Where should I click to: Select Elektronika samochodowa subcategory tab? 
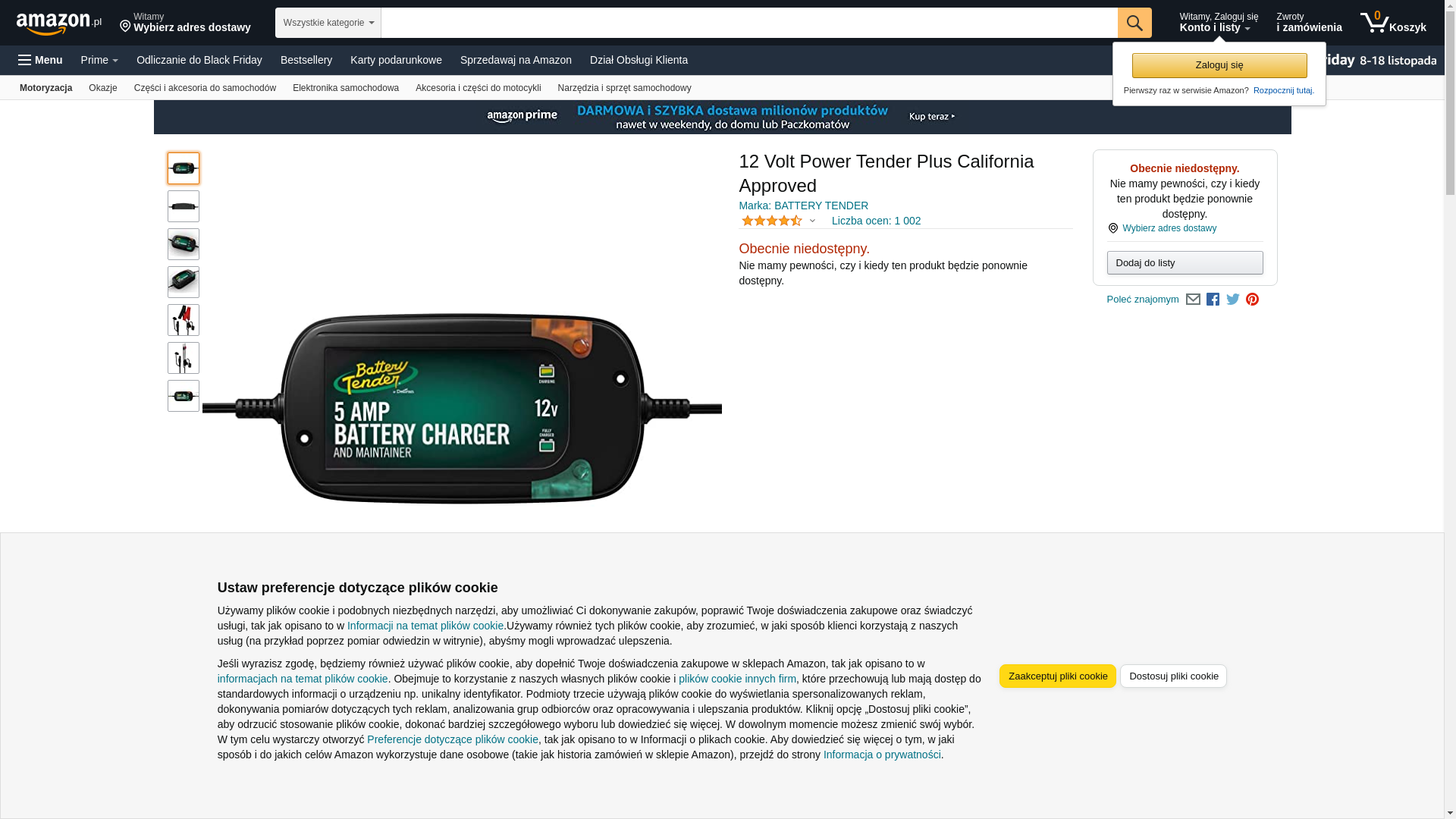346,88
